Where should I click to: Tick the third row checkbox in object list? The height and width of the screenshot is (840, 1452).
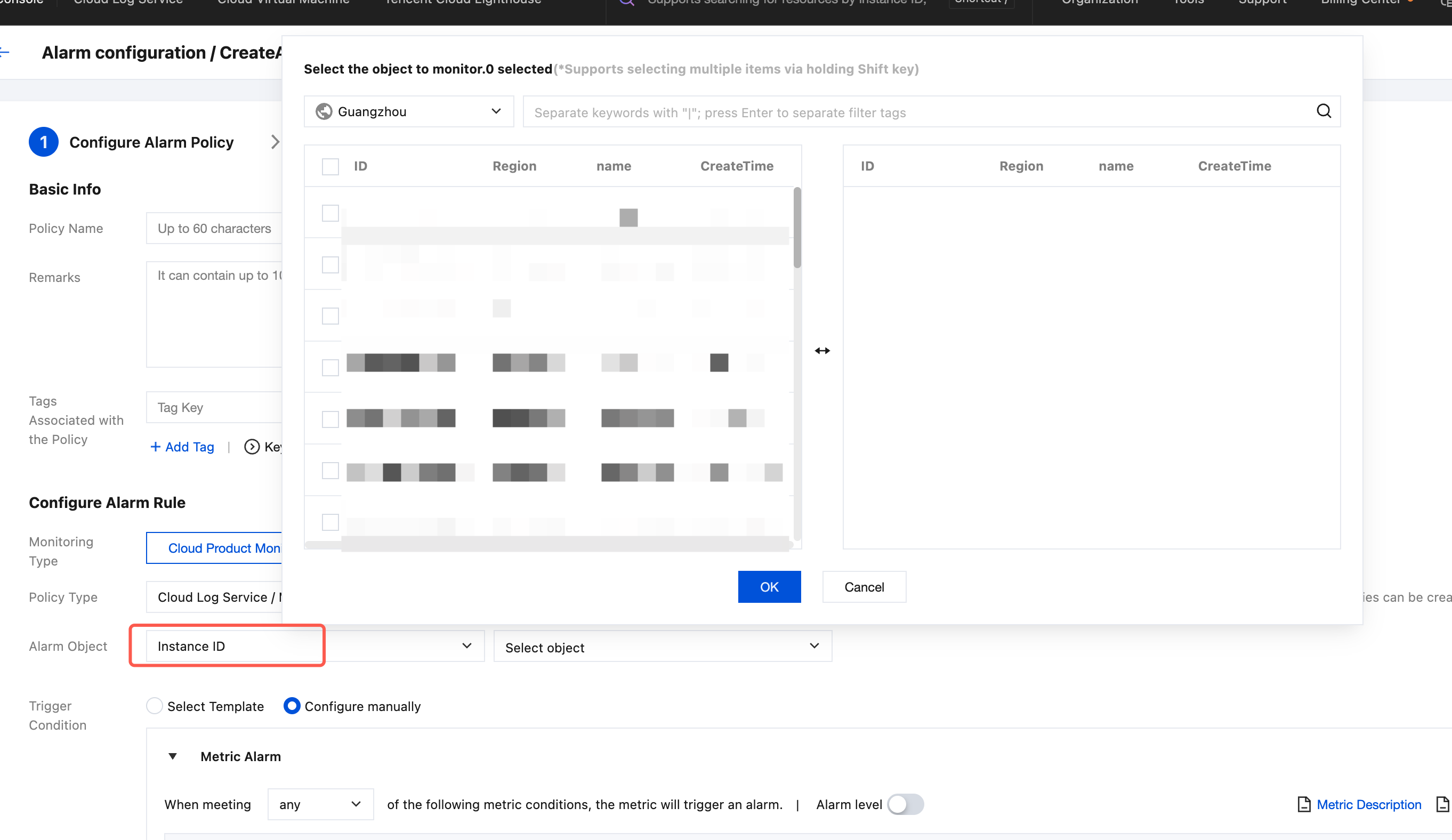[x=330, y=316]
